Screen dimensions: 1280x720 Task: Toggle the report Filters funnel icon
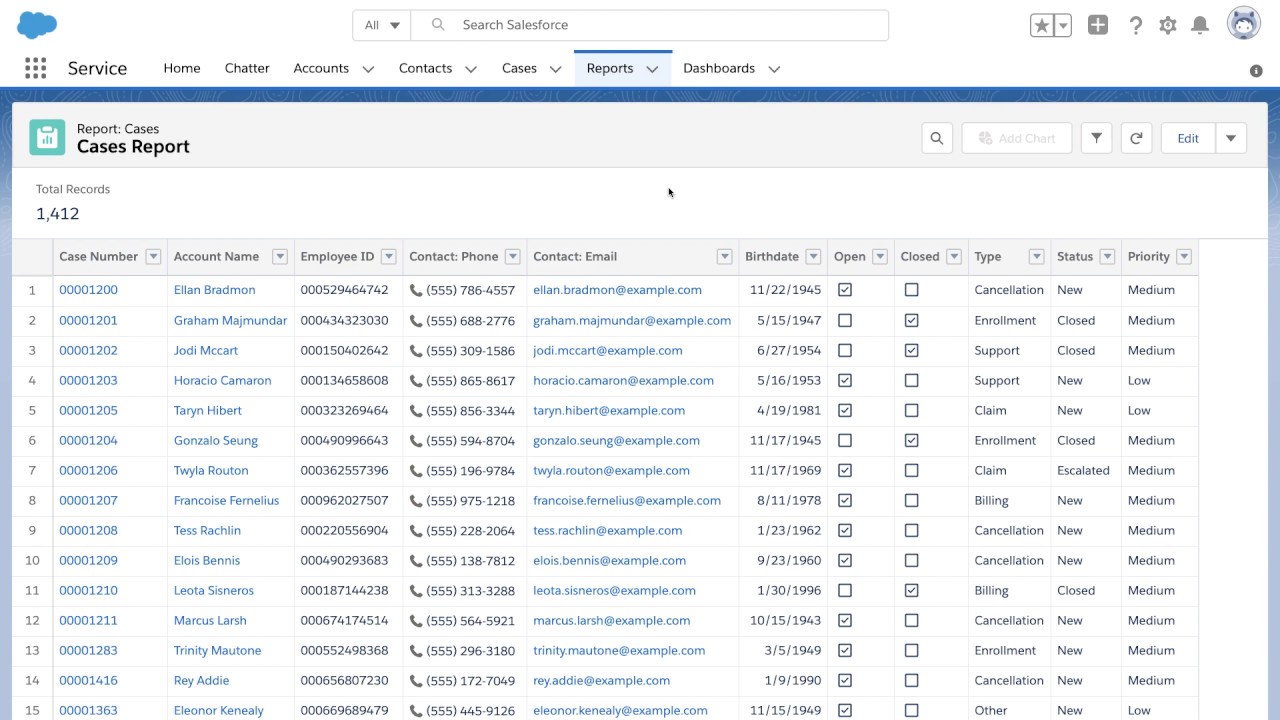(x=1097, y=138)
